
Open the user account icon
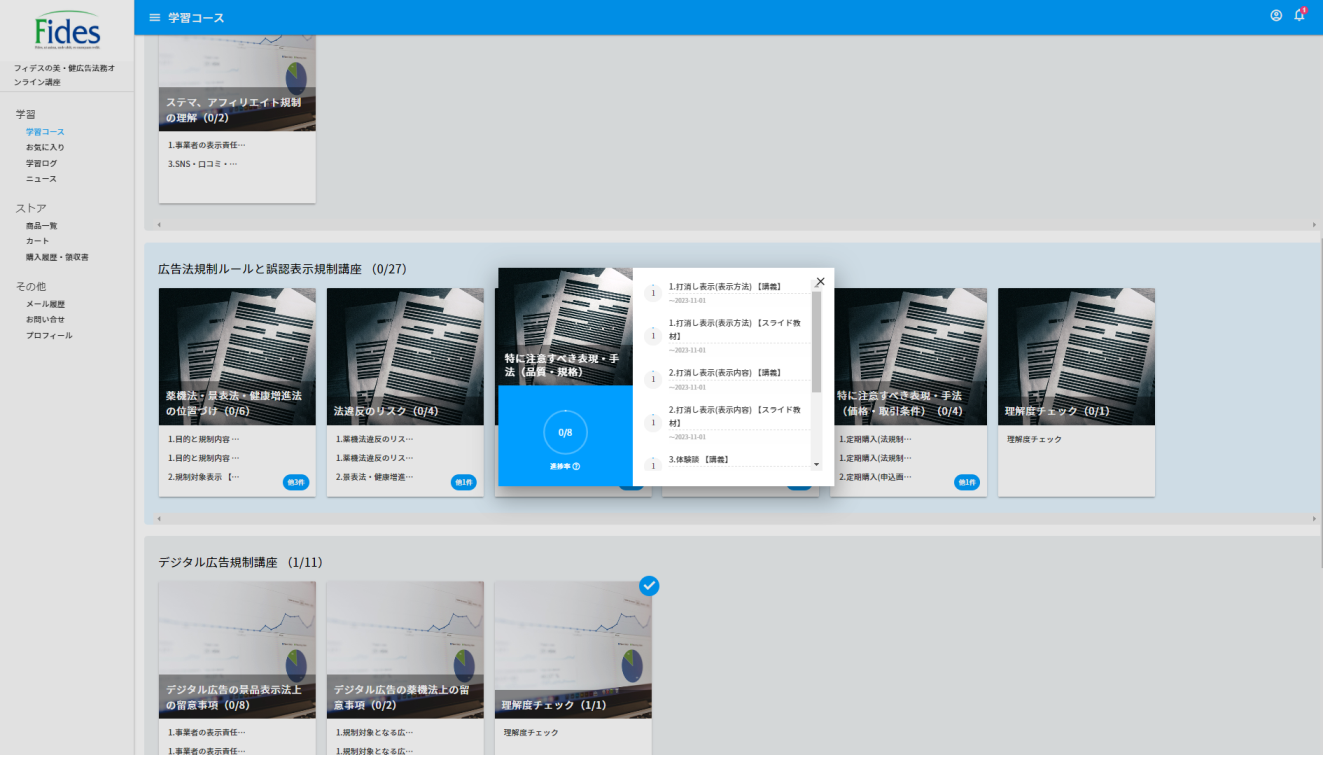(1276, 16)
